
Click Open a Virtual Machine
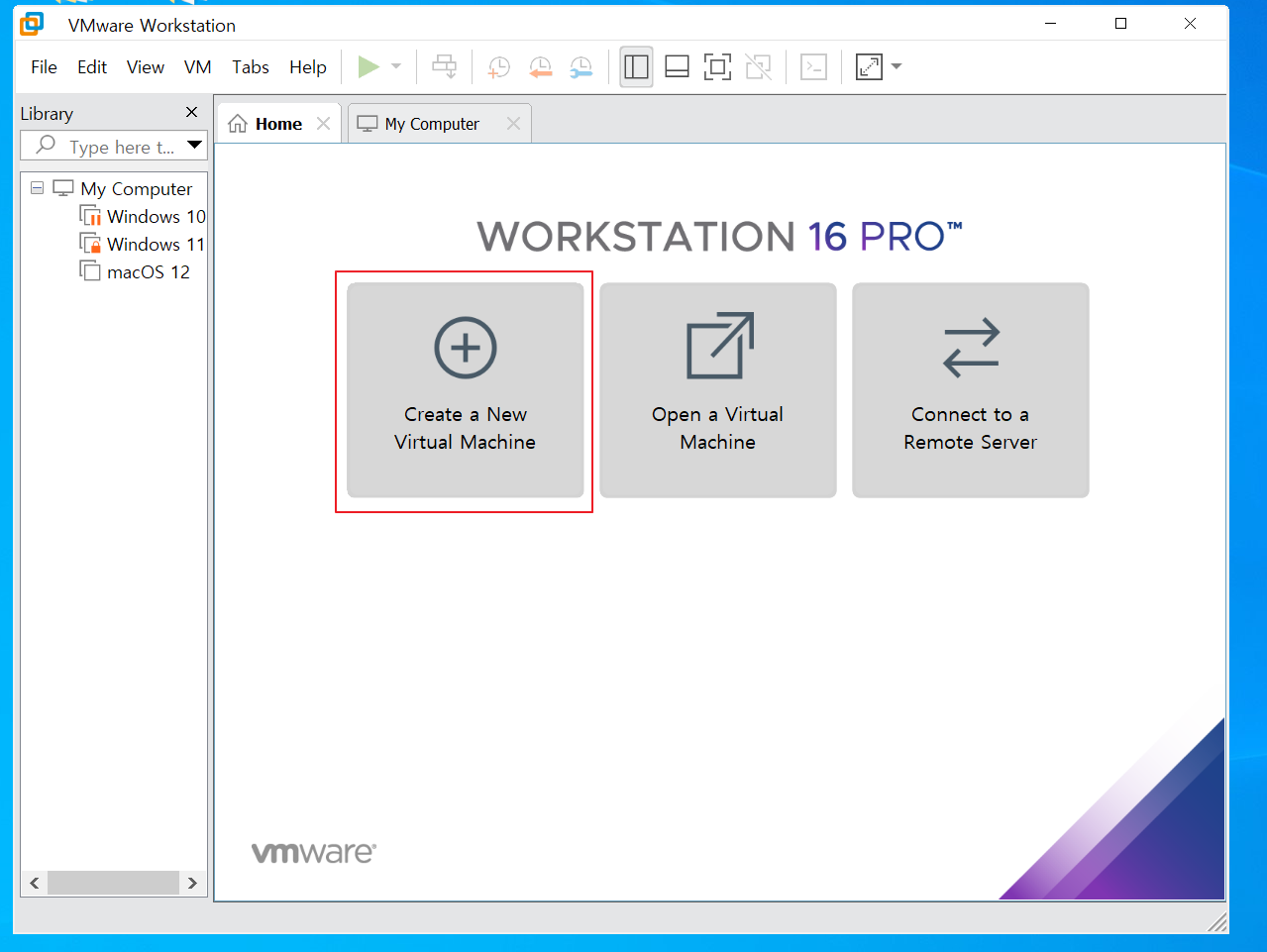click(x=718, y=390)
